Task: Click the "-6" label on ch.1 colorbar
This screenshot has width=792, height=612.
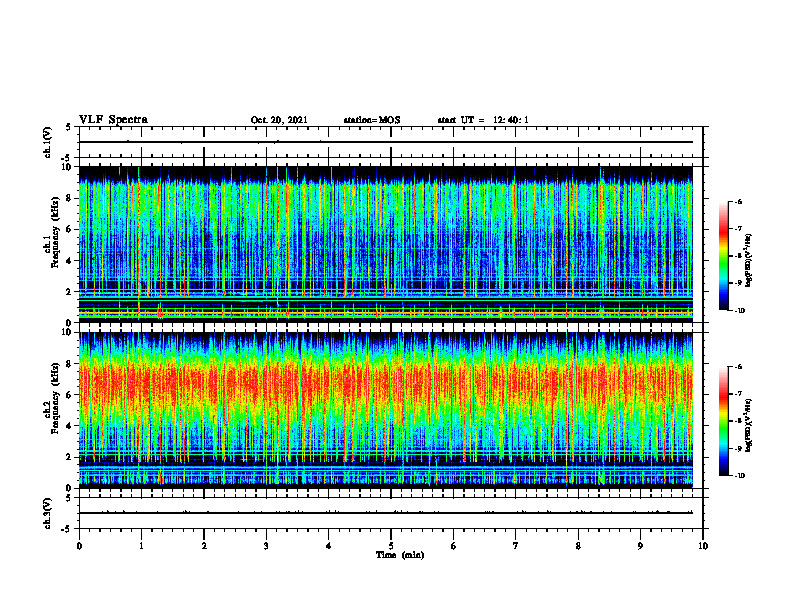Action: pyautogui.click(x=738, y=201)
